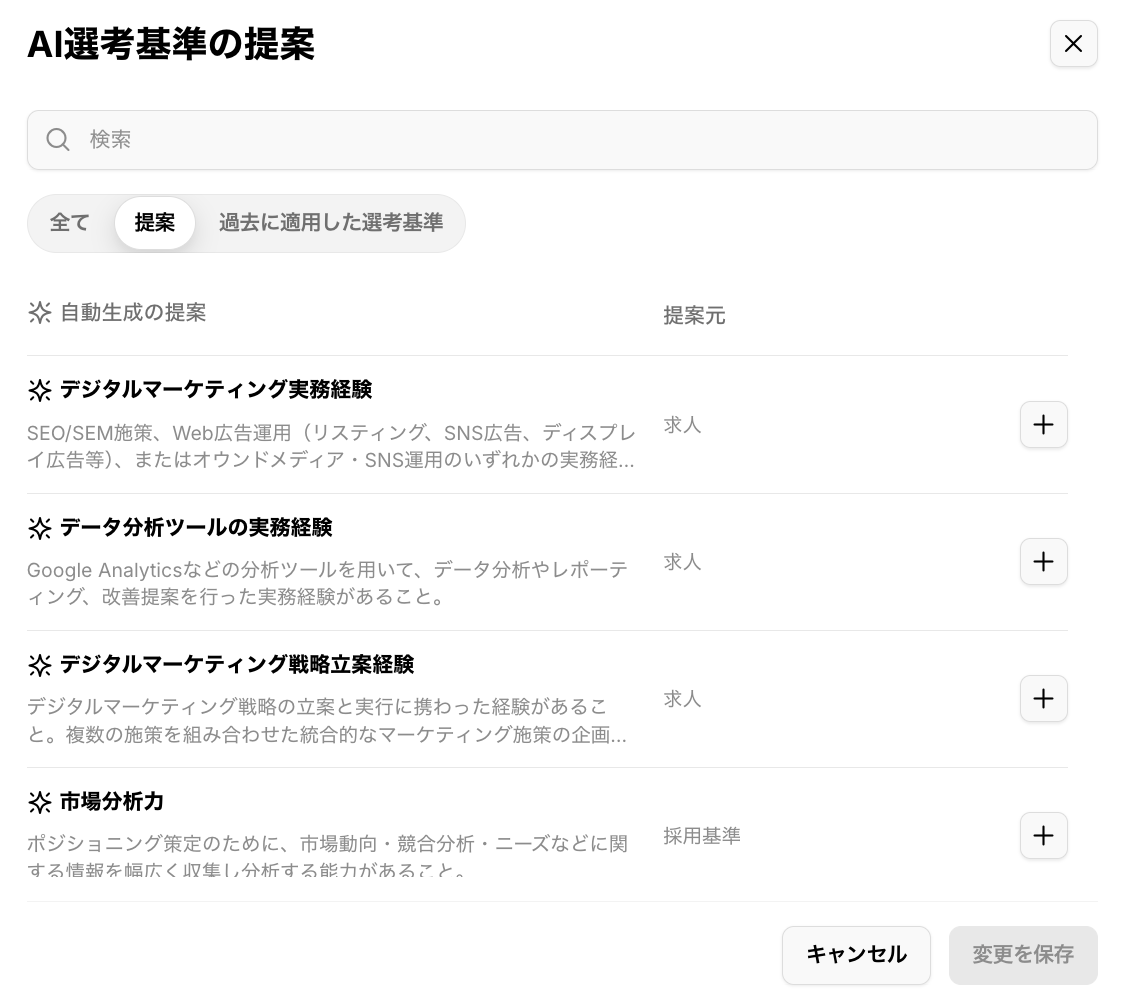
Task: Open the 過去に適用した選考基準 tab
Action: point(330,223)
